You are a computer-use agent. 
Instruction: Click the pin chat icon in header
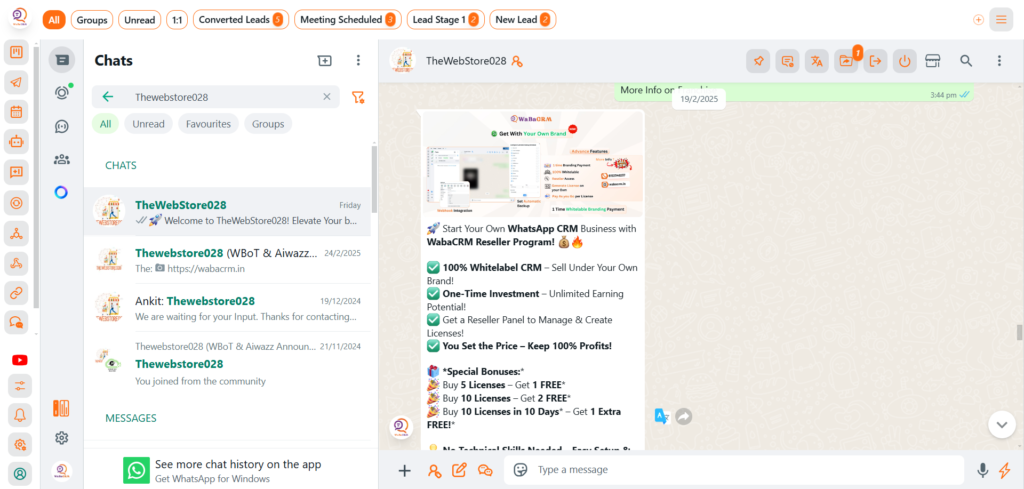click(x=759, y=61)
